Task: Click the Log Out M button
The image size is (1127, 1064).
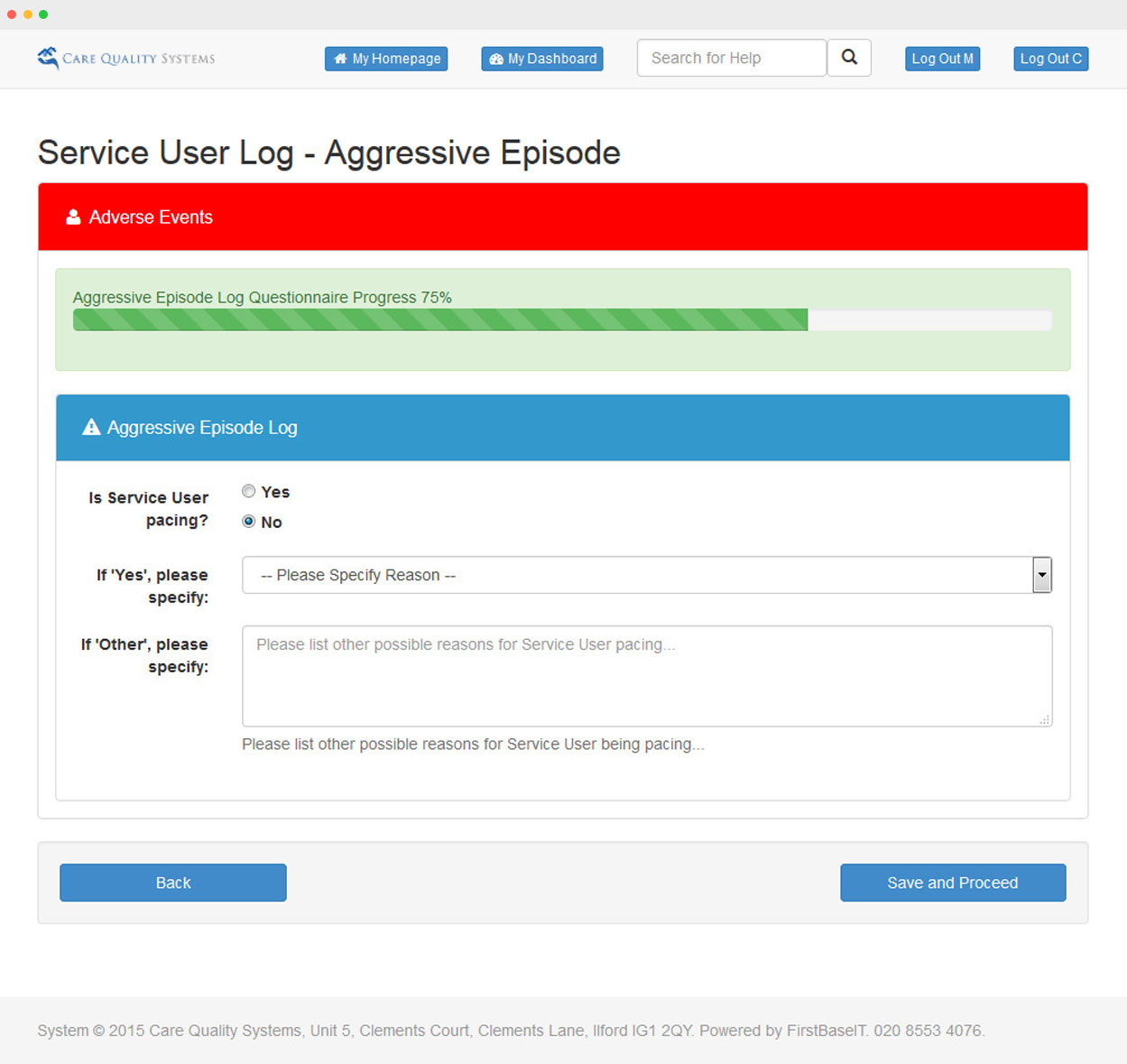Action: pos(942,59)
